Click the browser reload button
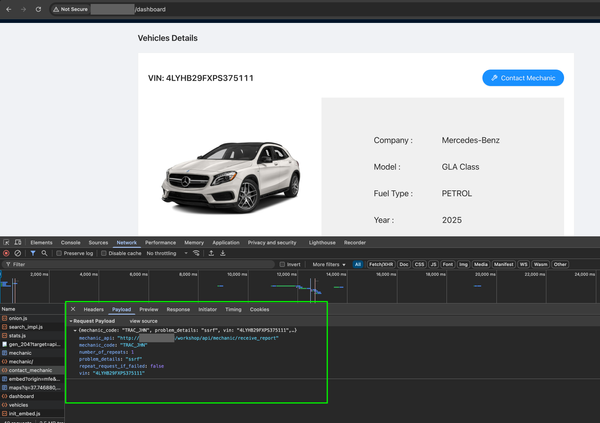Viewport: 600px width, 423px height. tap(38, 8)
